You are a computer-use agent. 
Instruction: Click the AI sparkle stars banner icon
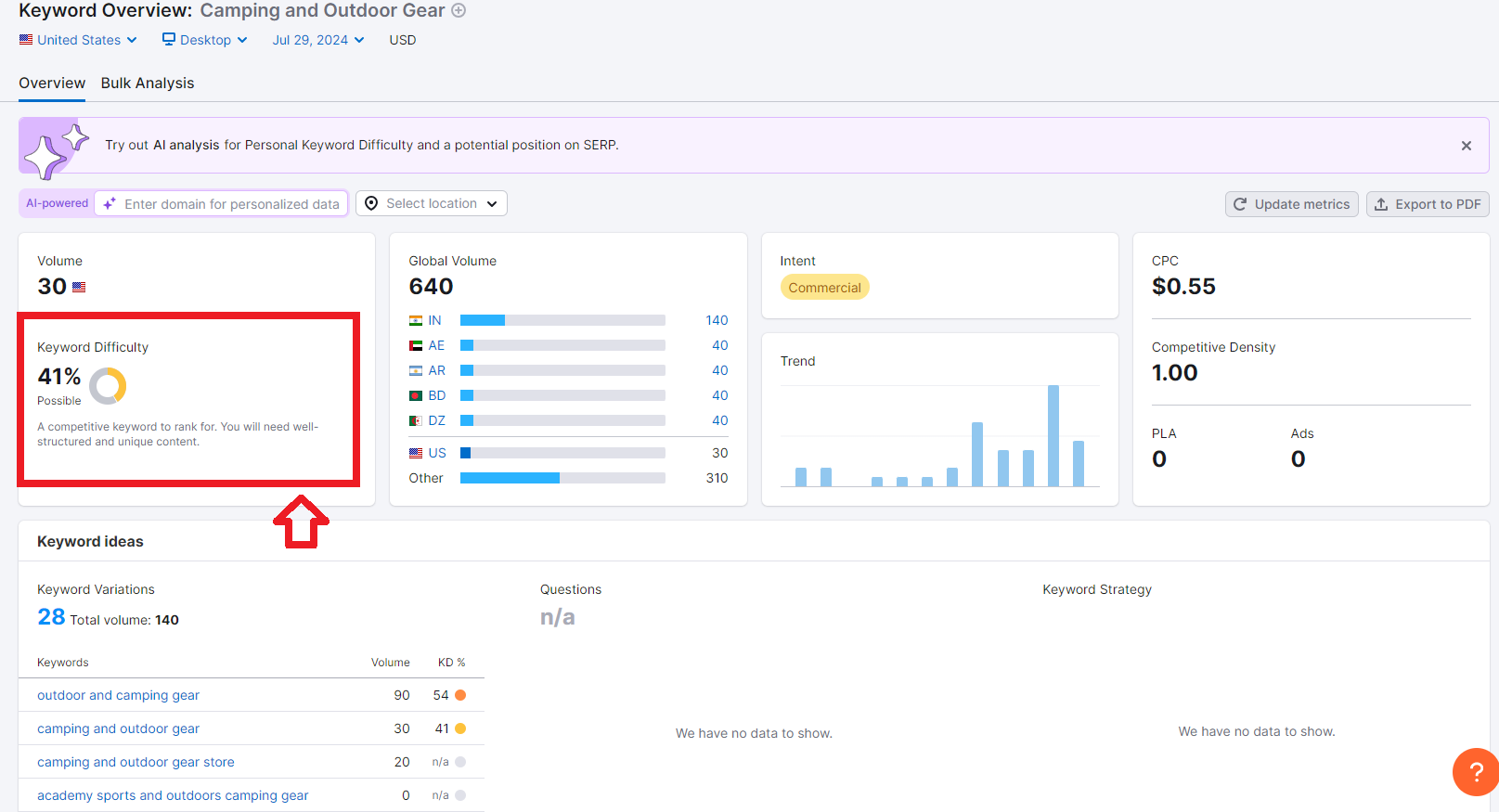pyautogui.click(x=55, y=149)
